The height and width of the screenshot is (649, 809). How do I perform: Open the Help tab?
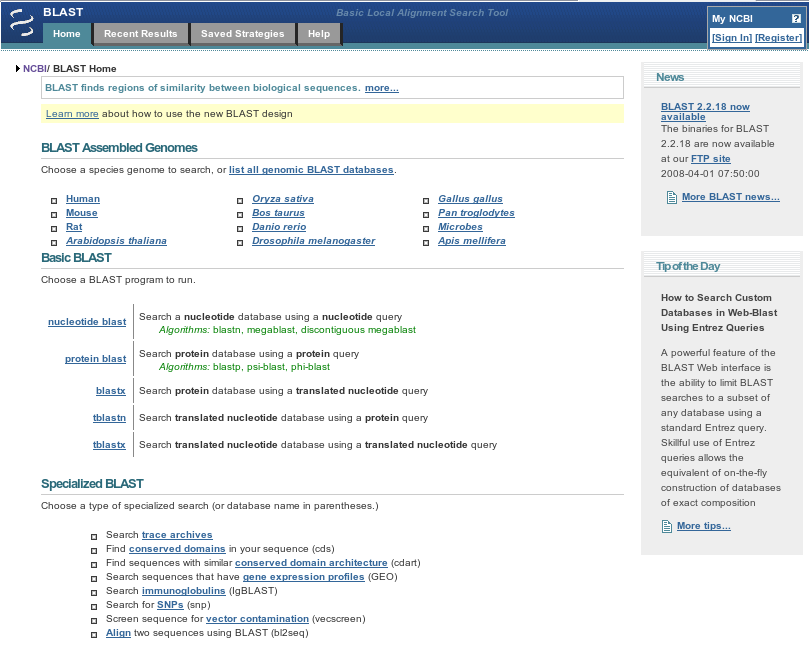(x=319, y=34)
